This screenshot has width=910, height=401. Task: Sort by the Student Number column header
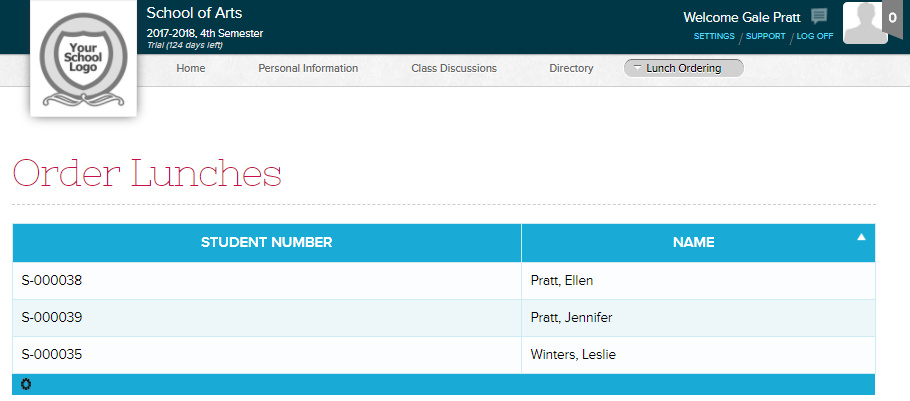pos(266,243)
